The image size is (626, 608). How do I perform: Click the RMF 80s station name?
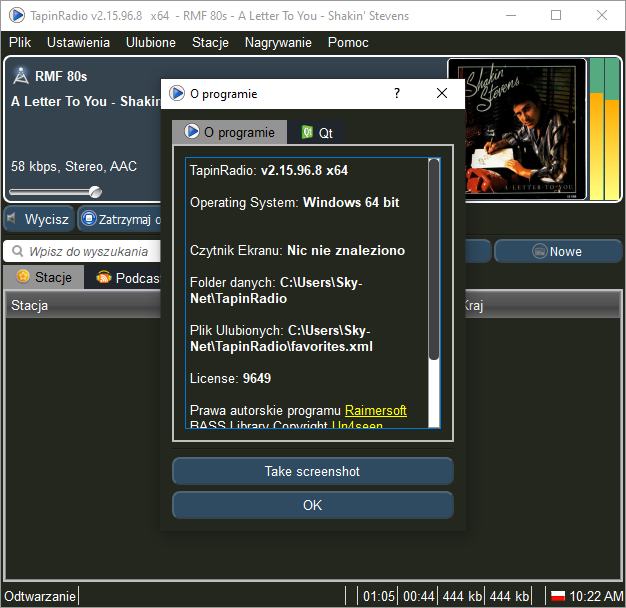point(61,76)
